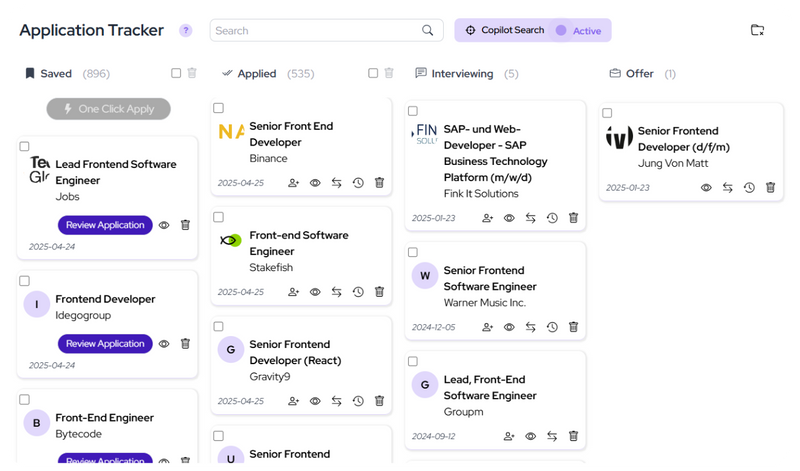Click trash icon on Idegogroup saved card
Image resolution: width=800 pixels, height=471 pixels.
[185, 343]
